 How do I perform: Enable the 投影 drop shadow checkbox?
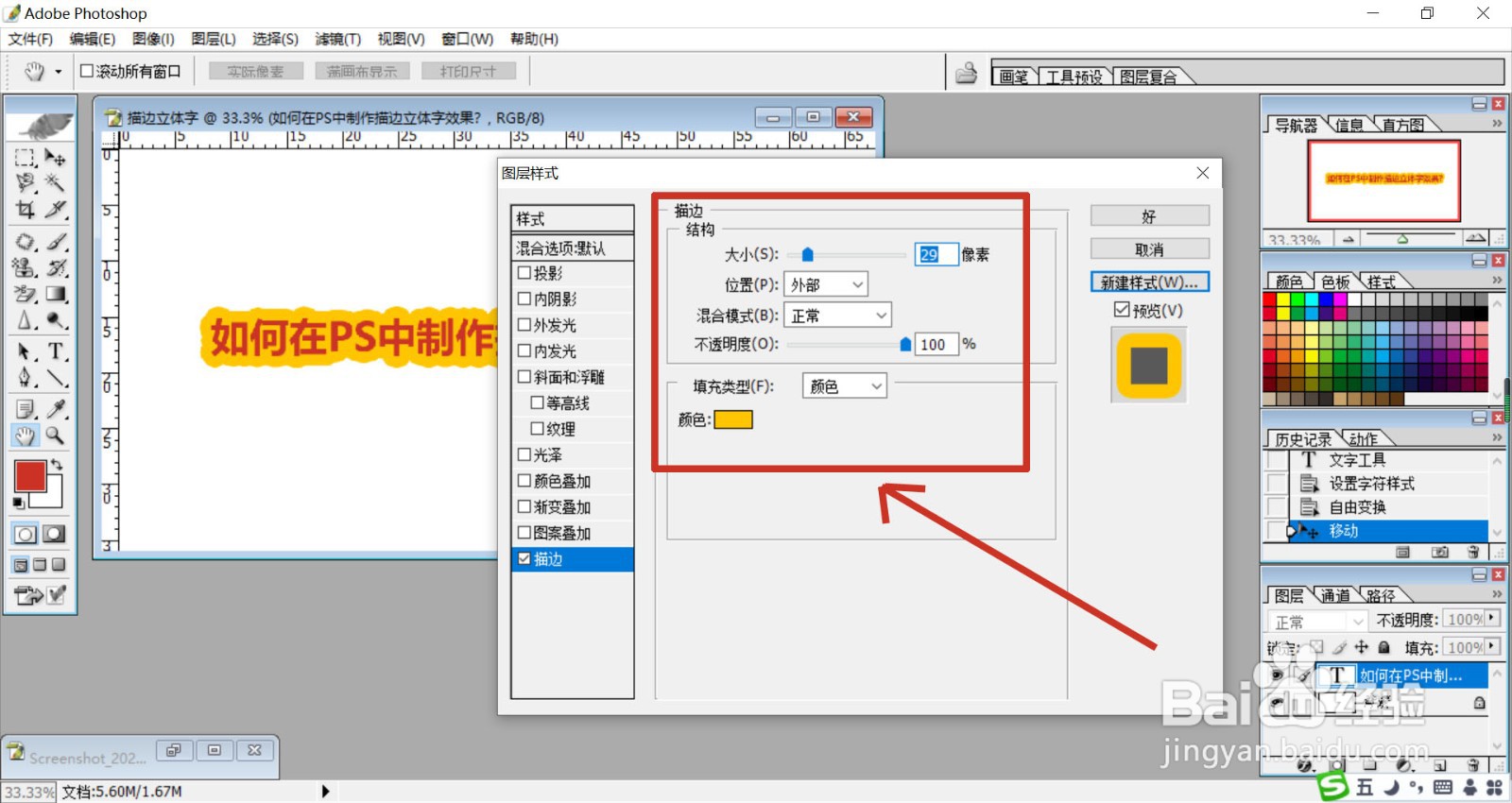tap(524, 272)
